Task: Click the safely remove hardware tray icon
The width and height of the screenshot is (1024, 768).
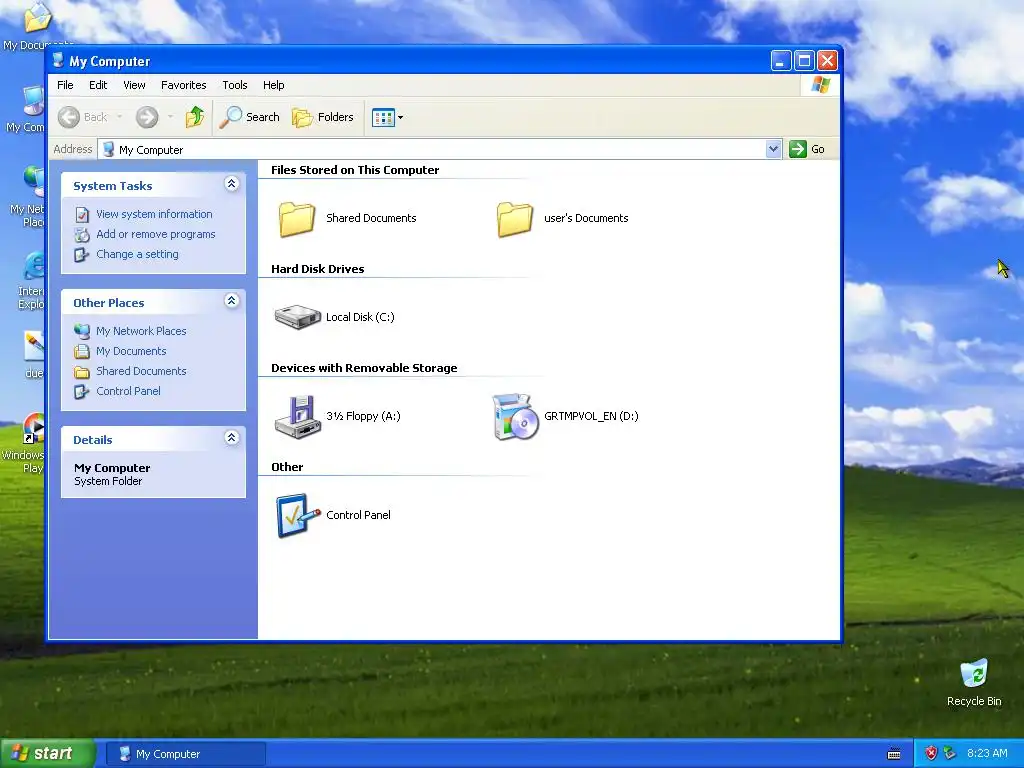Action: point(949,754)
